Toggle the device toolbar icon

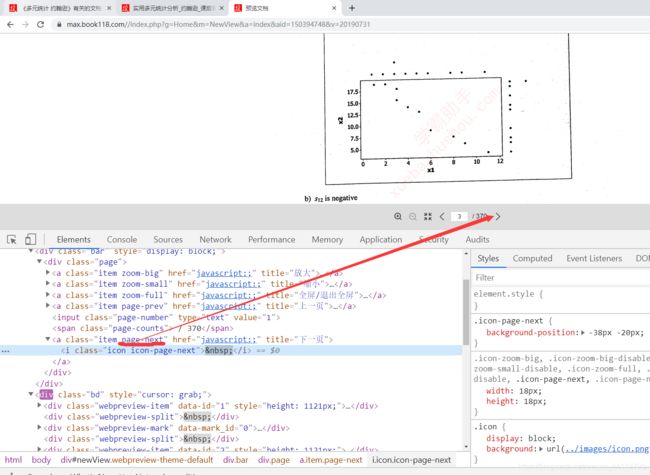coord(30,240)
